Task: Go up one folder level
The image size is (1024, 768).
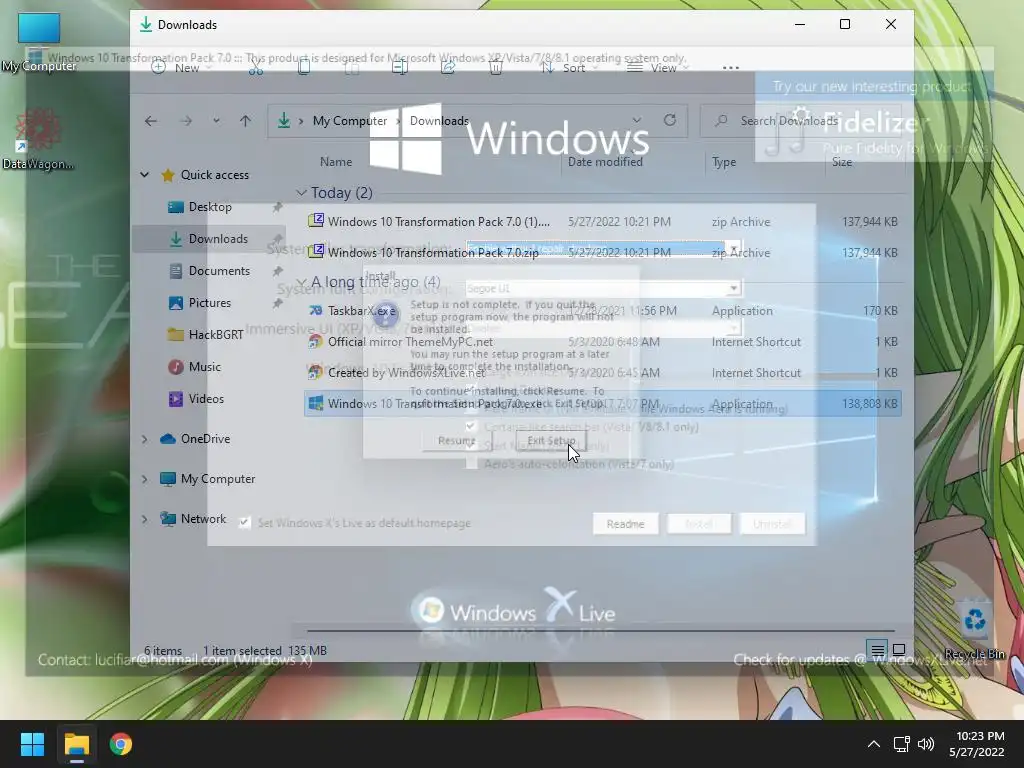Action: 246,121
